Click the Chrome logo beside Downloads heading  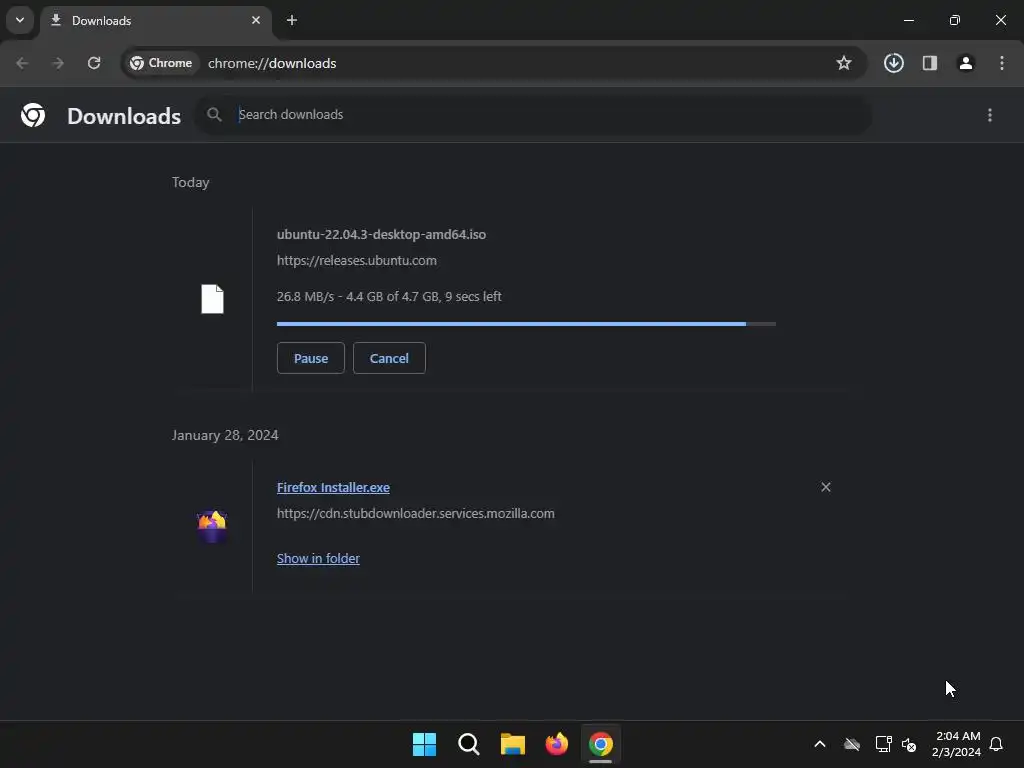coord(33,116)
